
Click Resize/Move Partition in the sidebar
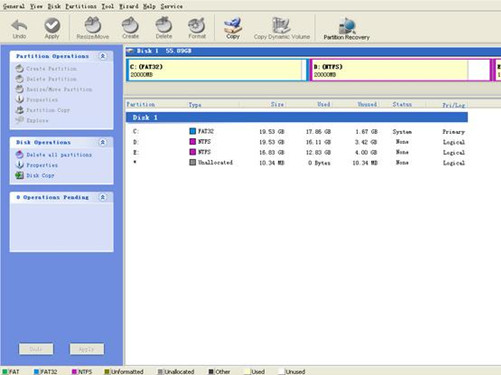(54, 89)
